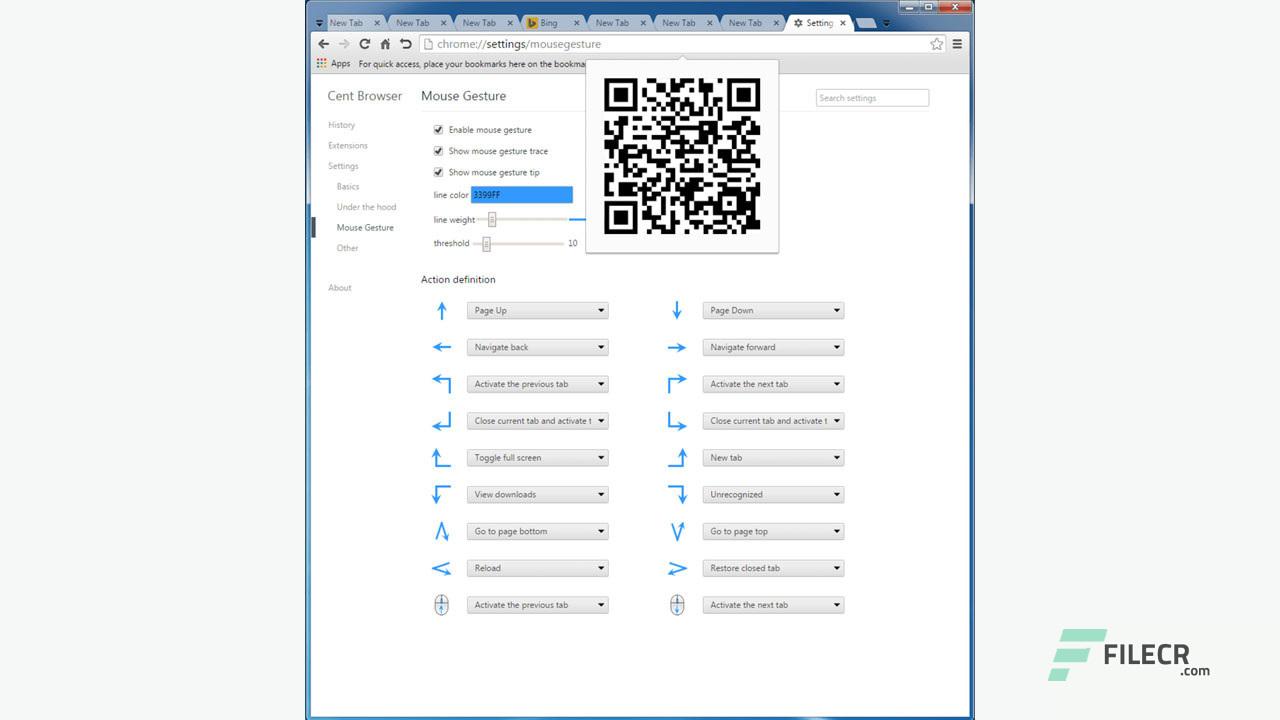Click zigzag gesture icon beside Go to page bottom

[441, 531]
